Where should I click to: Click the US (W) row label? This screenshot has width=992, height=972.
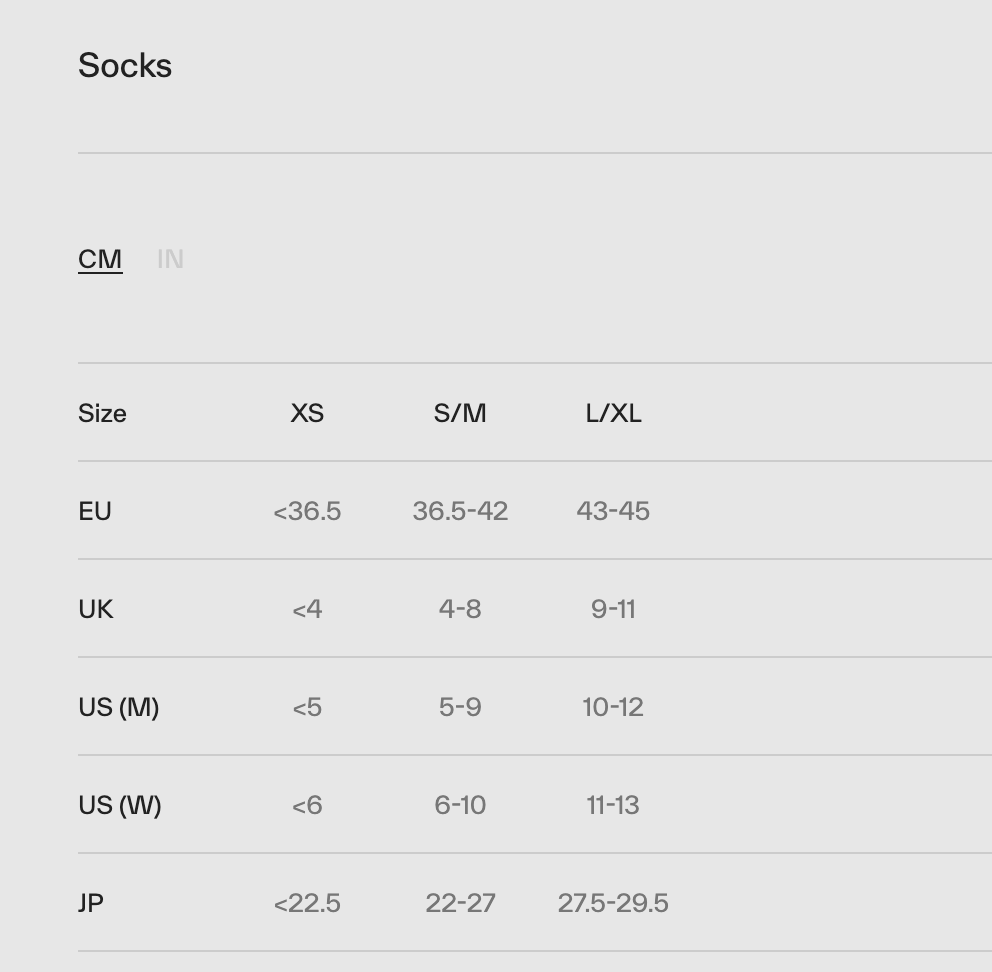click(117, 805)
